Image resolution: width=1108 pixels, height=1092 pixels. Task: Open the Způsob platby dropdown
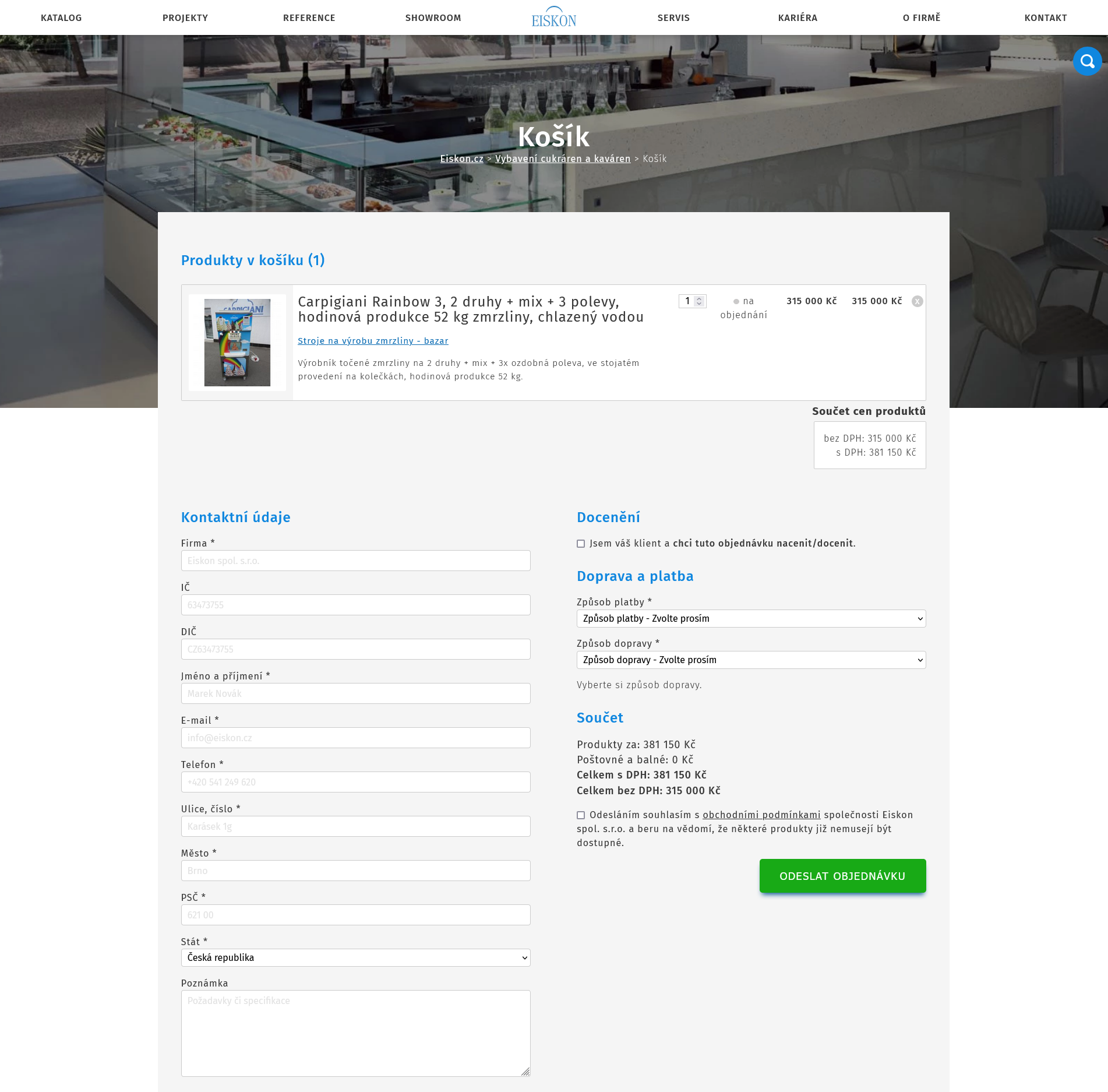coord(751,619)
